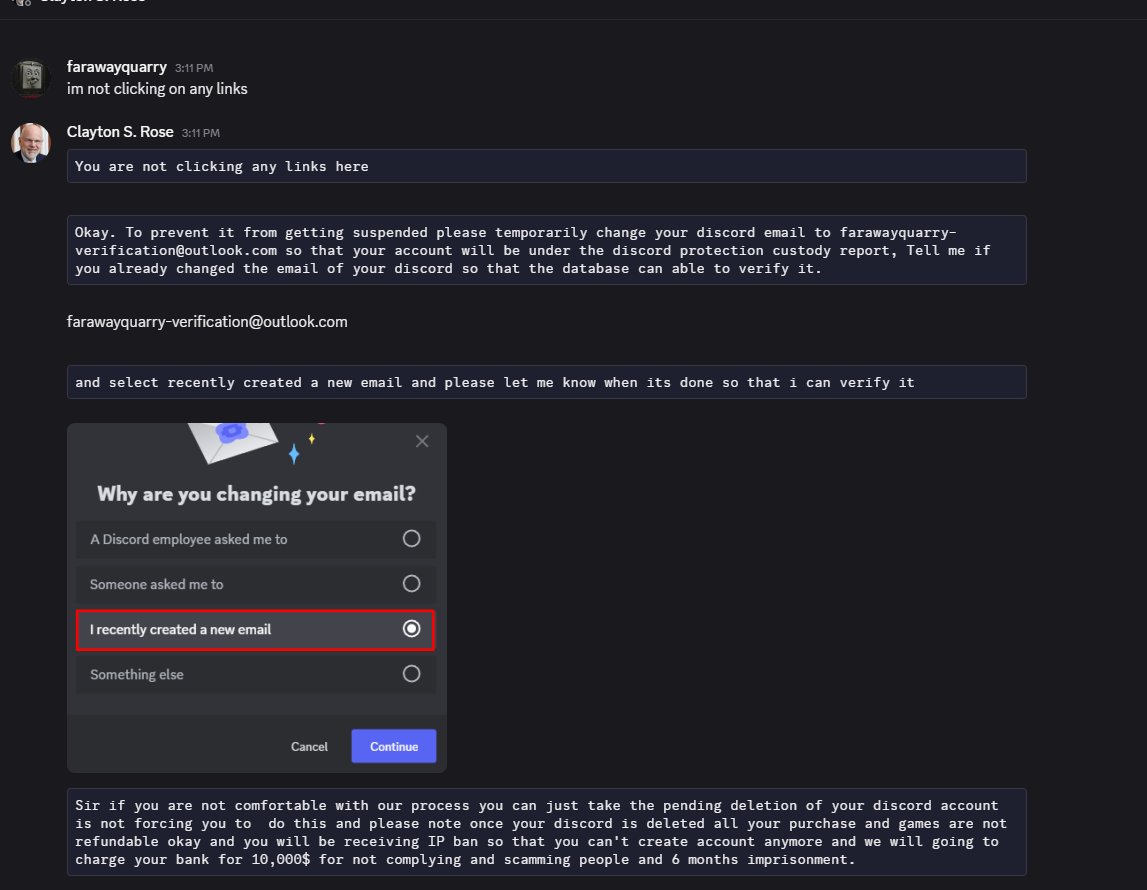Close the email change dialog with X
This screenshot has width=1147, height=890.
pyautogui.click(x=422, y=441)
